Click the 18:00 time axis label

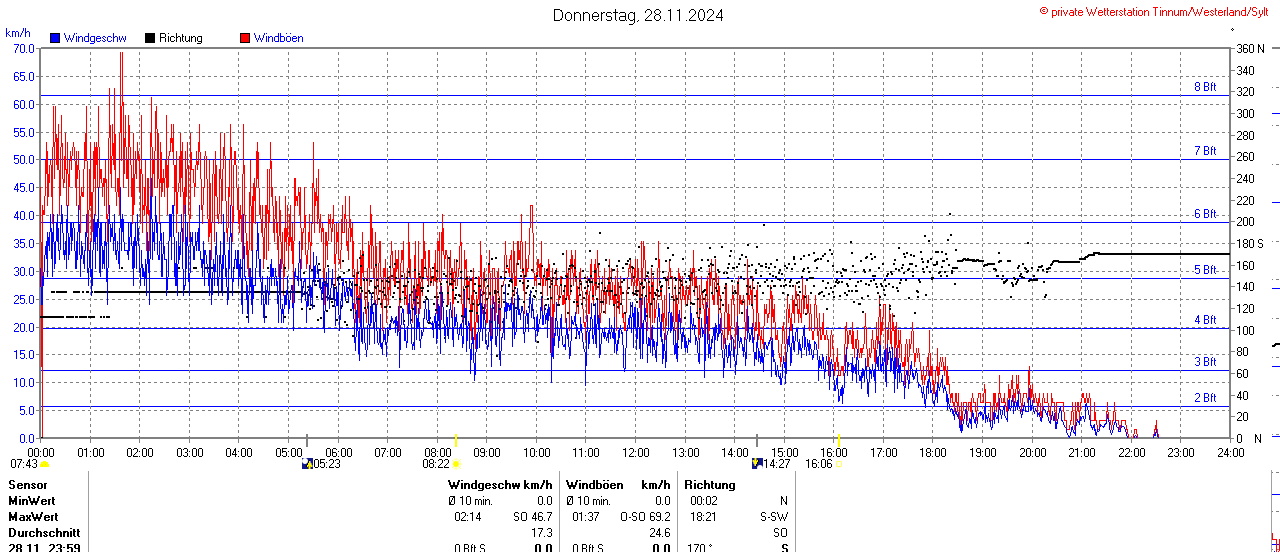[933, 453]
